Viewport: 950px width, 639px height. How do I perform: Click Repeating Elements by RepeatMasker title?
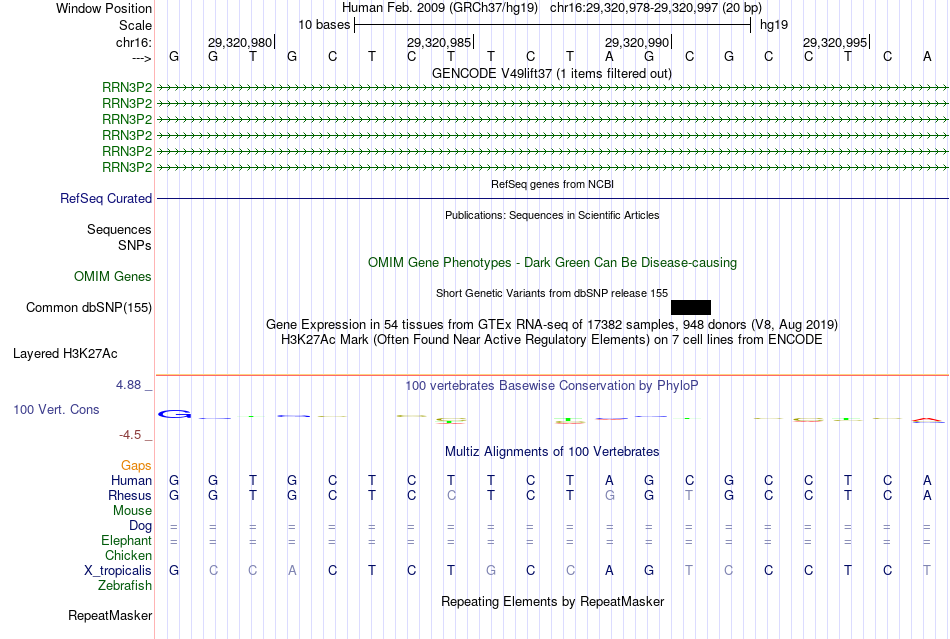pyautogui.click(x=553, y=601)
